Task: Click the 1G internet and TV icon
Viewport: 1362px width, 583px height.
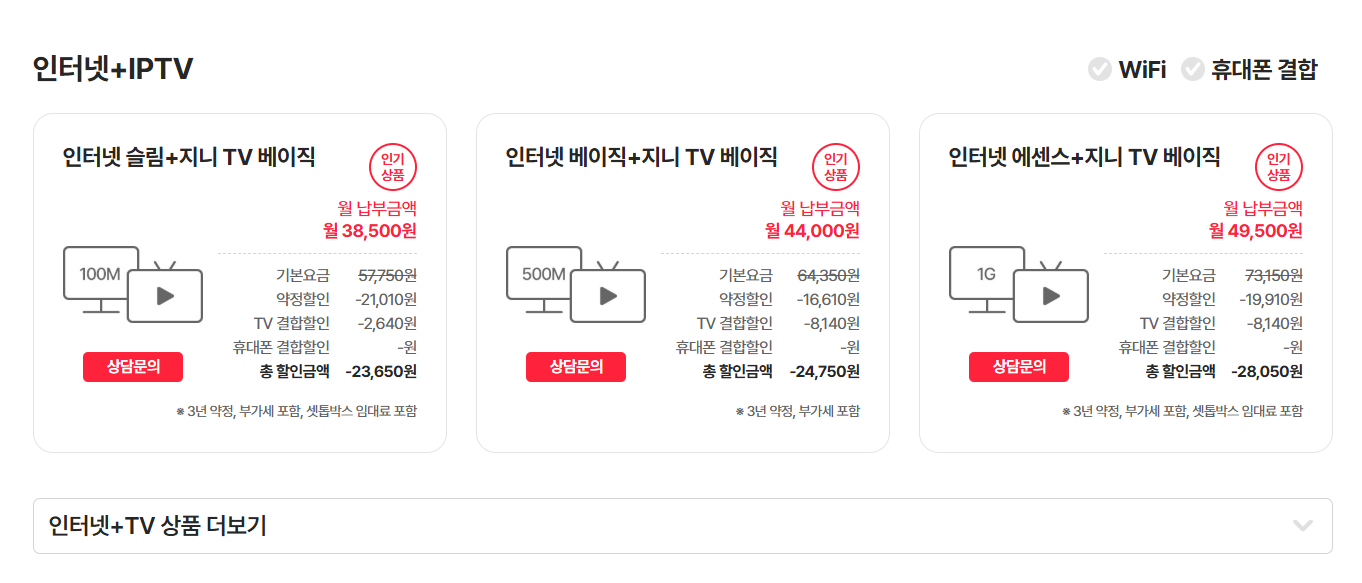Action: click(1019, 284)
